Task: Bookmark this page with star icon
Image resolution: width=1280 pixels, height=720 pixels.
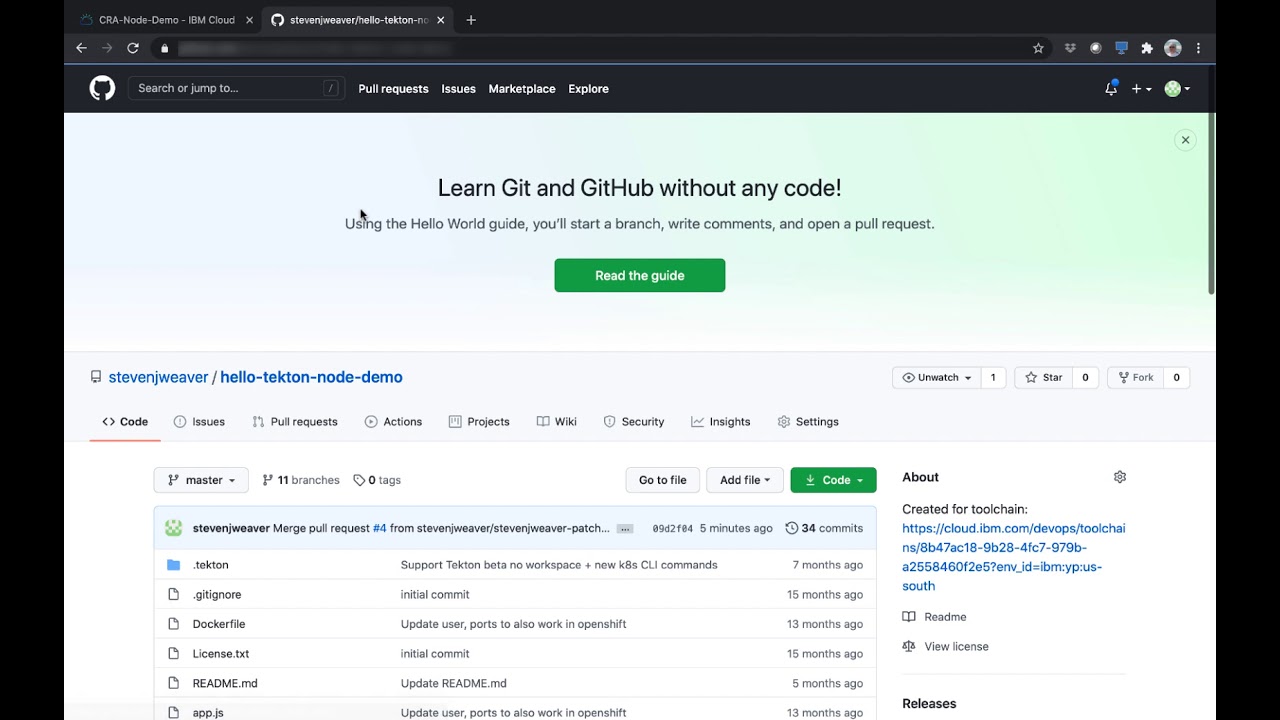Action: point(1038,48)
